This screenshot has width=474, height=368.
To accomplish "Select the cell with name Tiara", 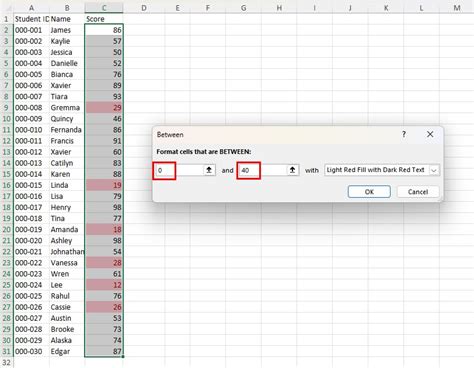I will coord(67,96).
